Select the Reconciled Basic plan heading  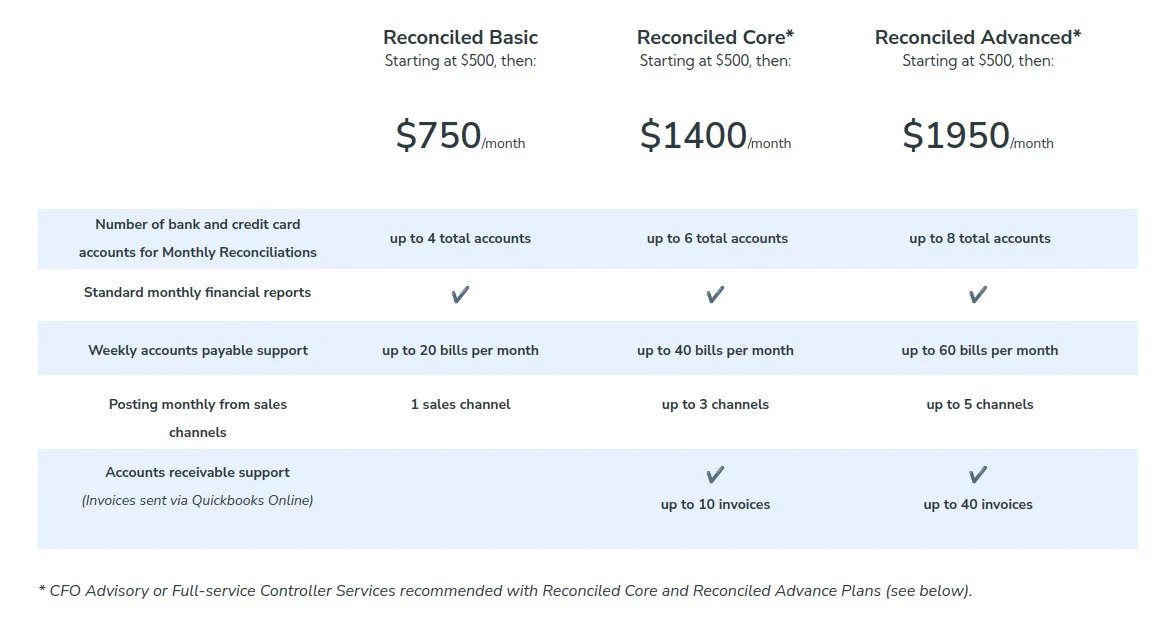(460, 38)
